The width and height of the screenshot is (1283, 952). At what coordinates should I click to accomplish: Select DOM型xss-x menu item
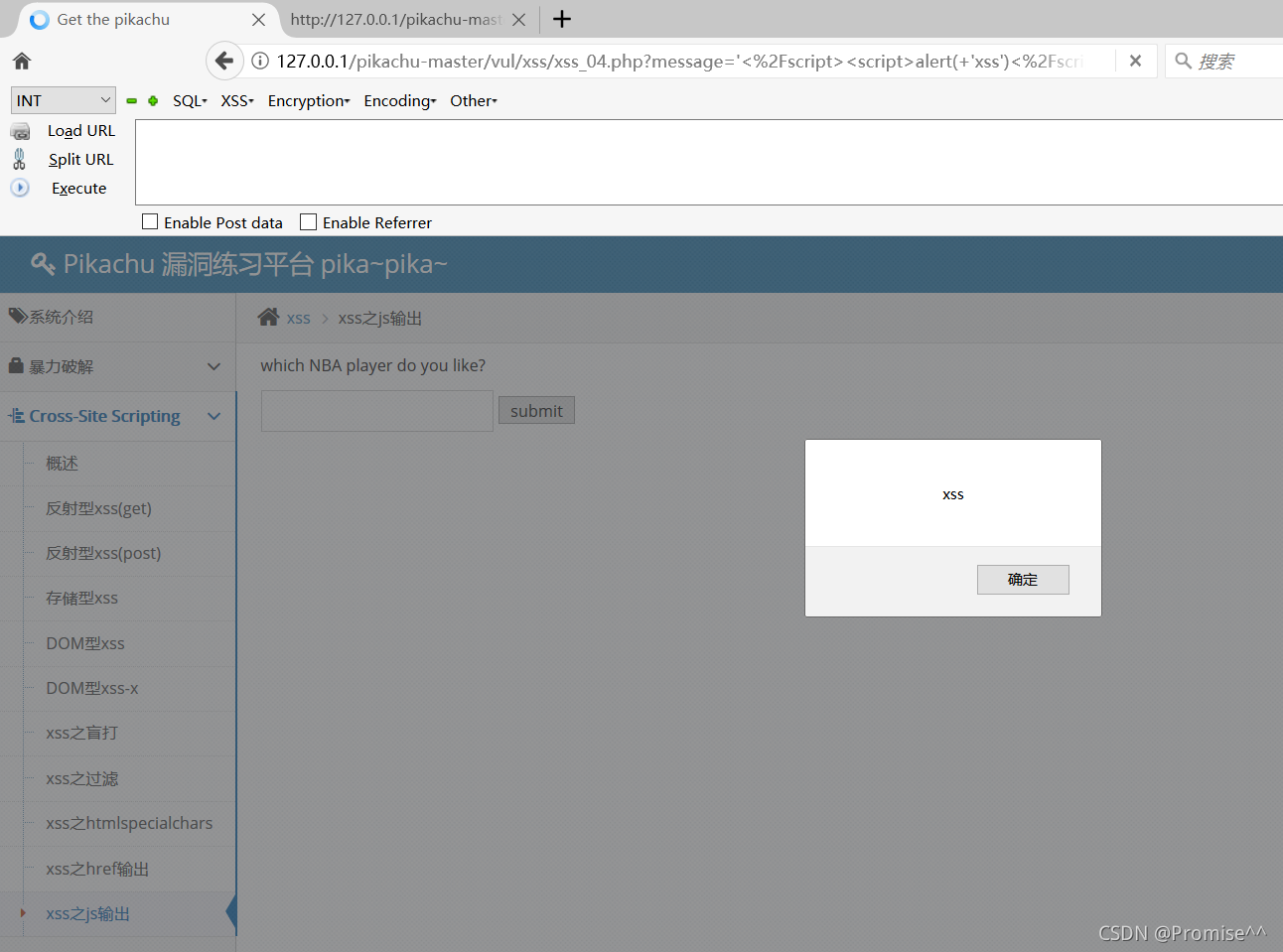[92, 688]
